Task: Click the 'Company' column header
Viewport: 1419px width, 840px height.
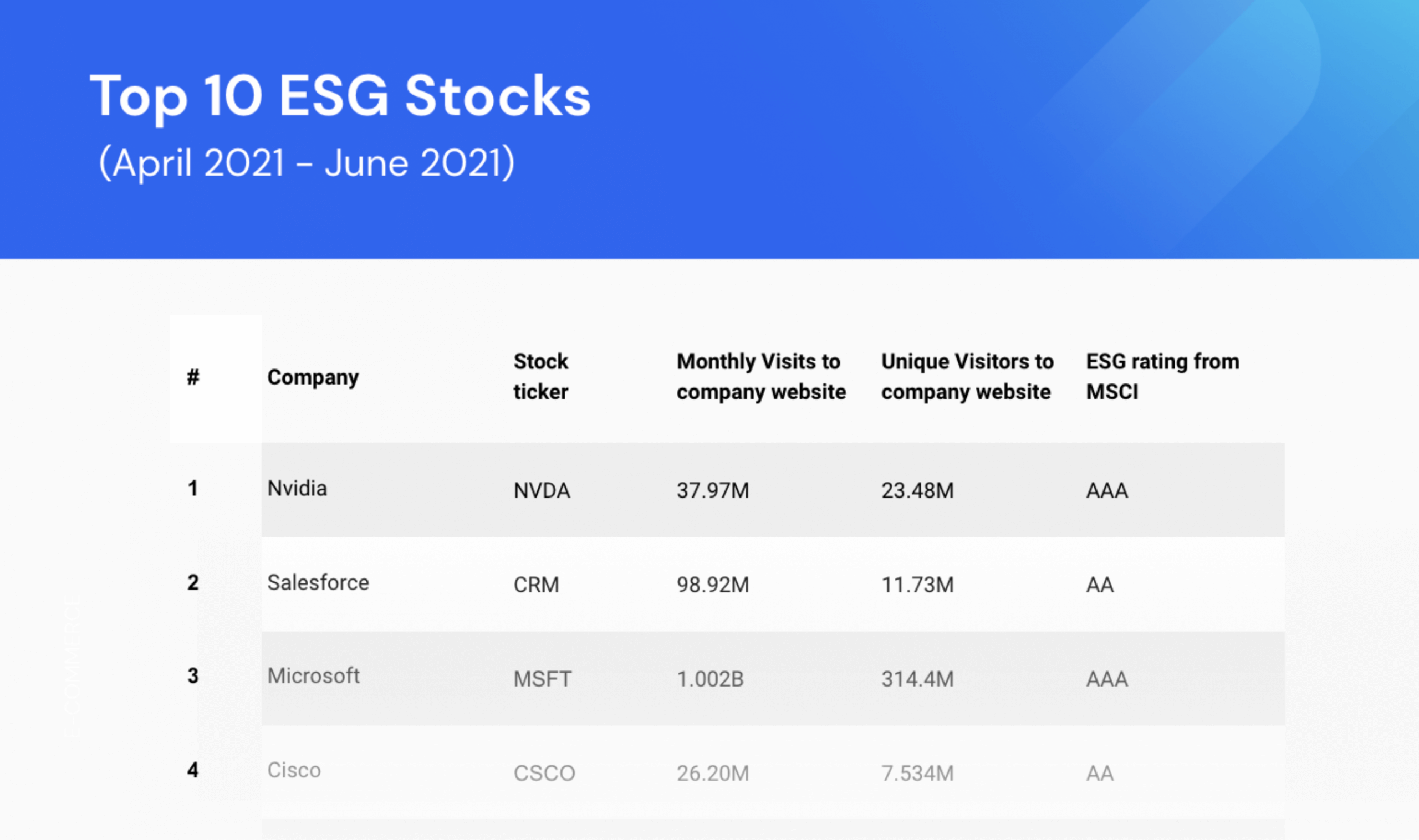Action: coord(313,377)
